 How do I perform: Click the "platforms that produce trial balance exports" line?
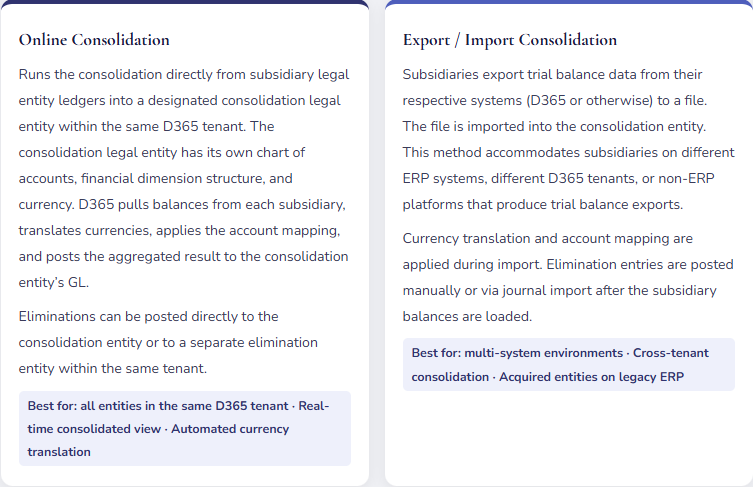[542, 204]
